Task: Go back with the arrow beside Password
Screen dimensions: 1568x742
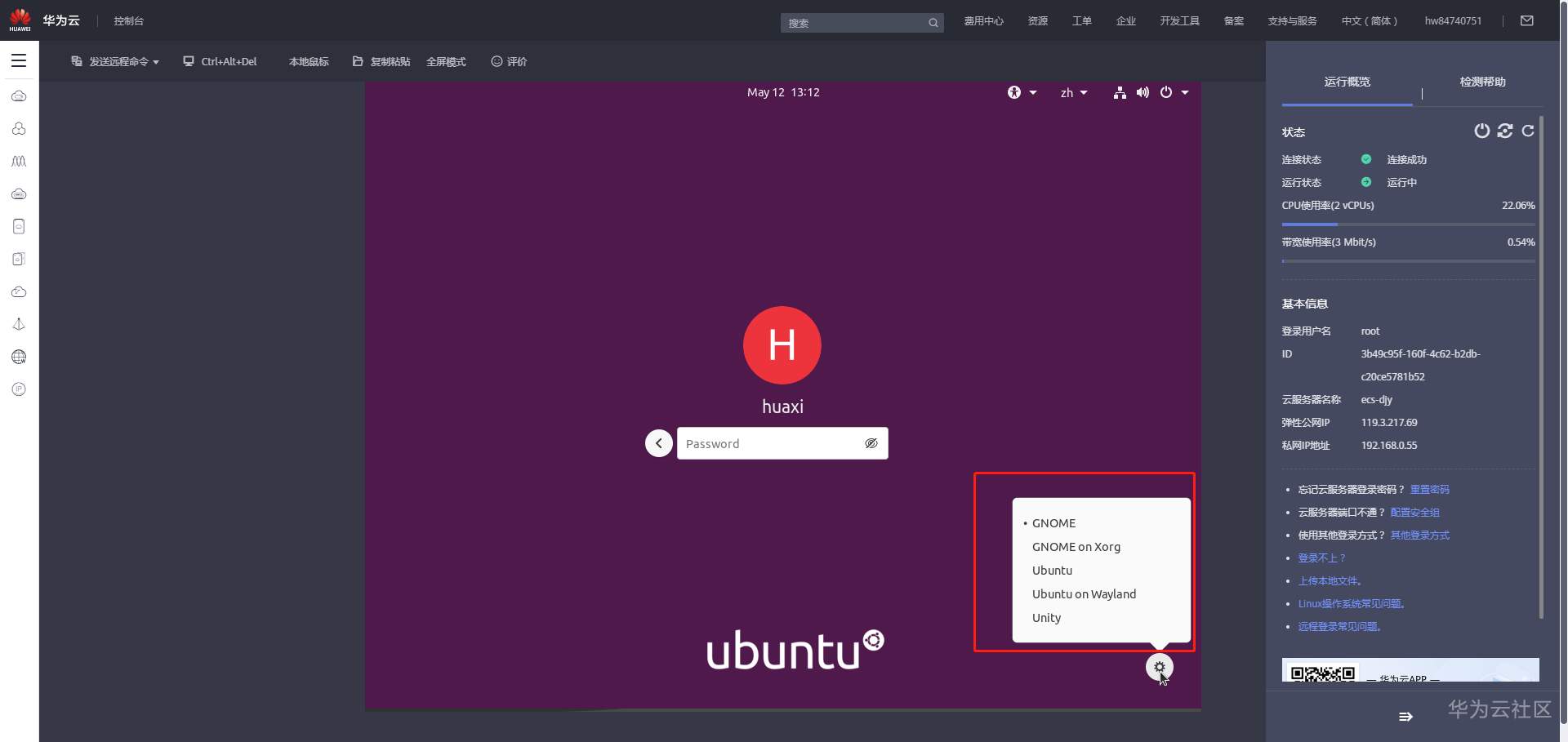Action: coord(659,443)
